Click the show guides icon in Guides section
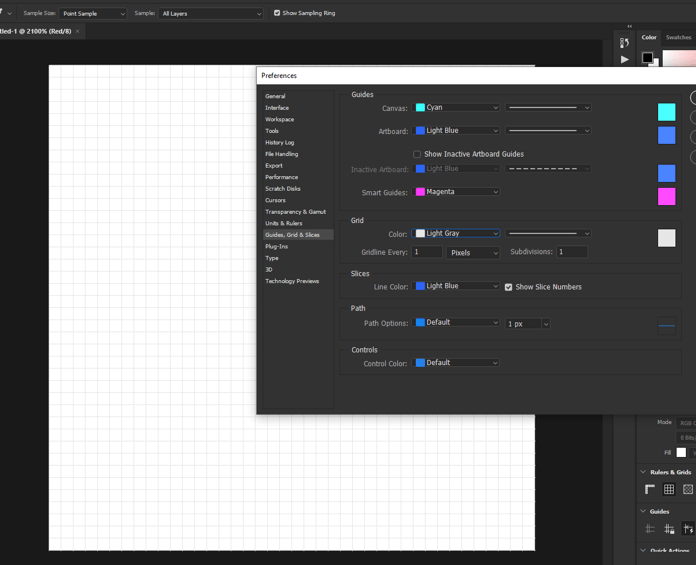 click(x=650, y=528)
